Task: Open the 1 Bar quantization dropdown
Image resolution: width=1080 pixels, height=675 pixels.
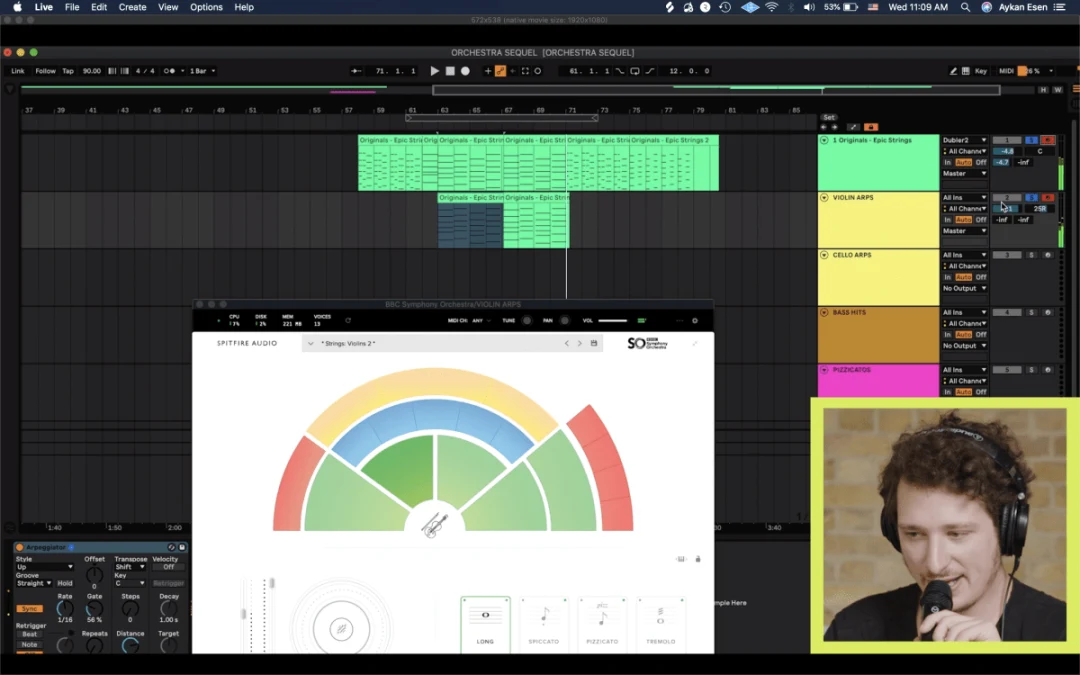Action: coord(202,71)
